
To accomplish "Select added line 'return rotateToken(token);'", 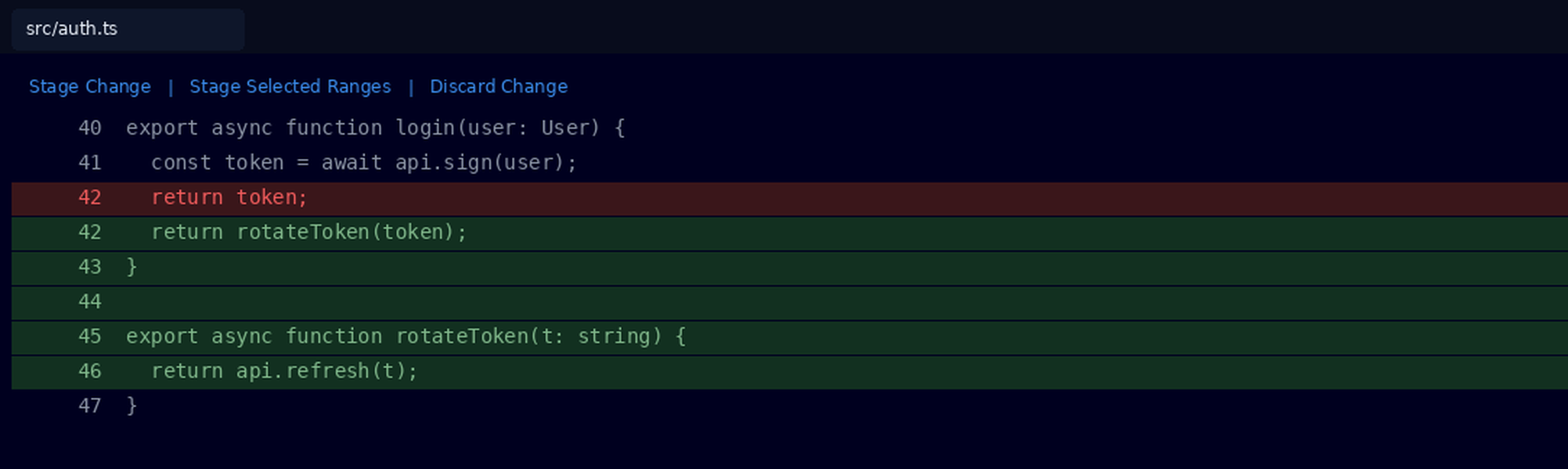I will click(789, 233).
